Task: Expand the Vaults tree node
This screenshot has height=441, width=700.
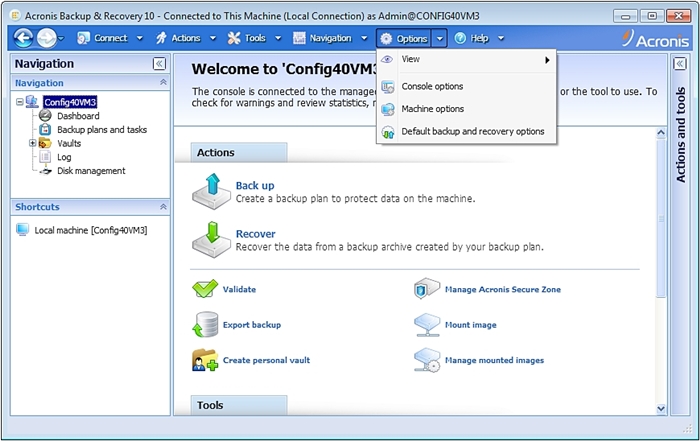Action: pos(32,143)
